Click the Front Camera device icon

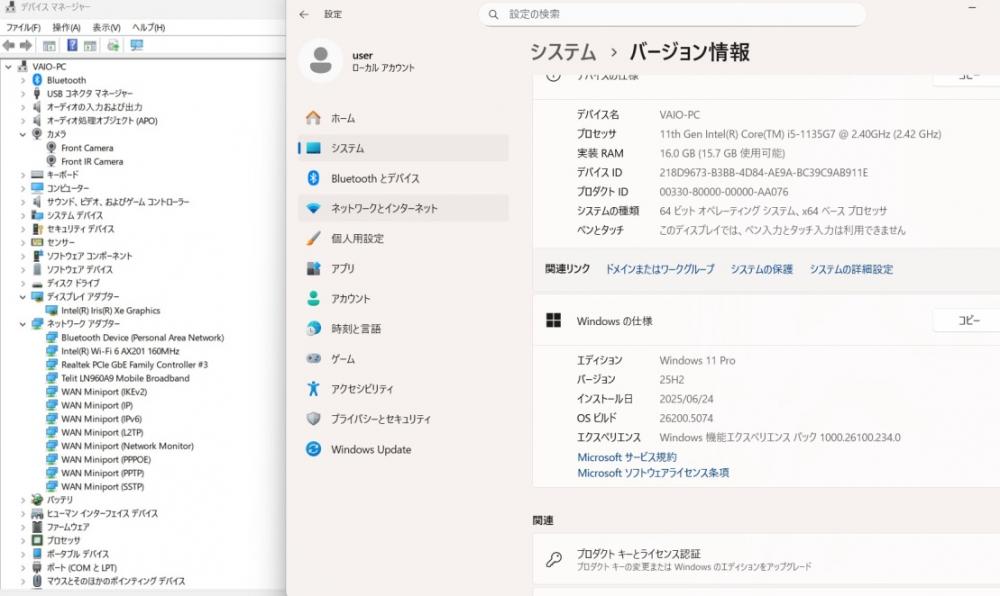(52, 147)
